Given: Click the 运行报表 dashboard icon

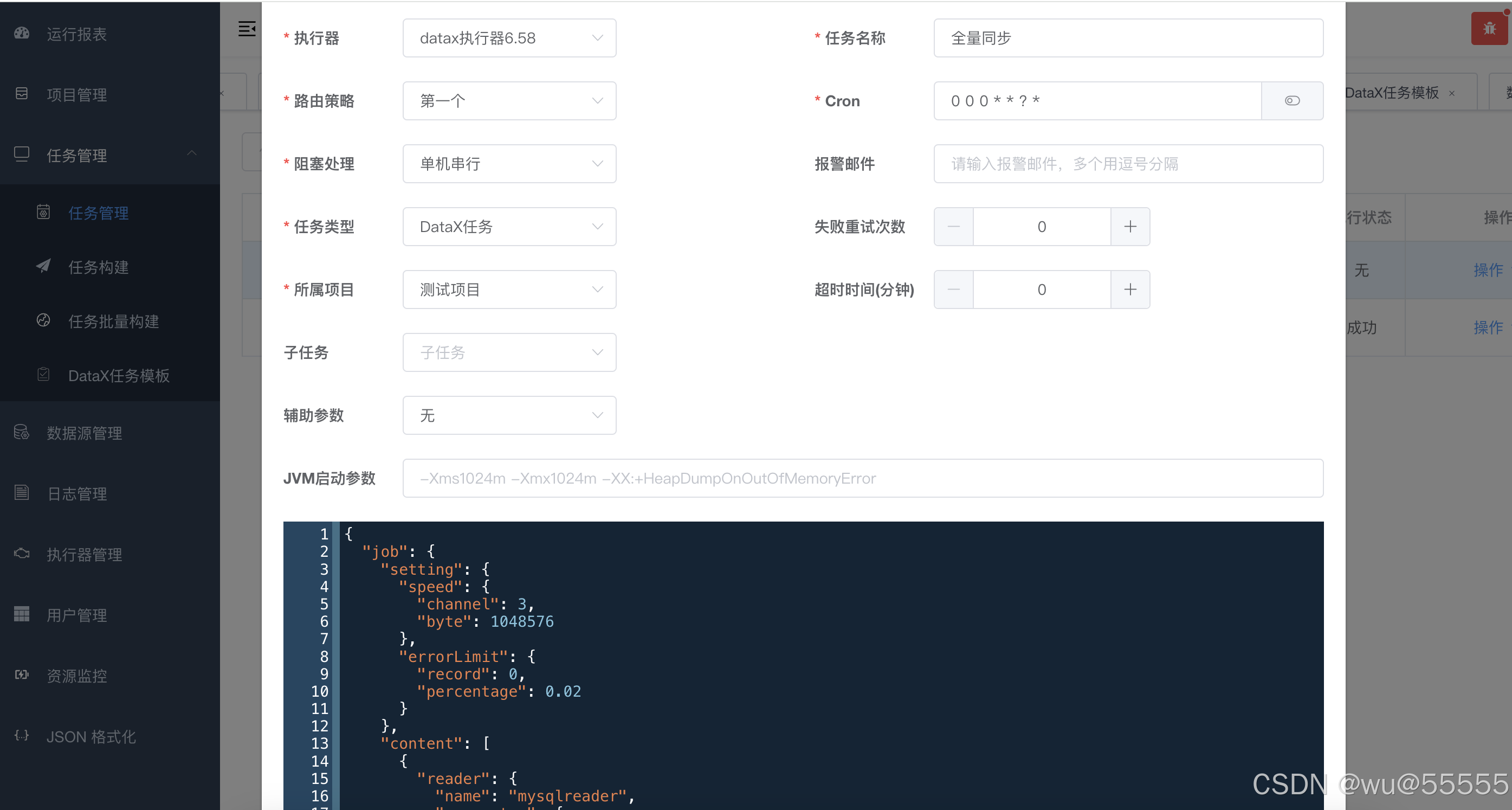Looking at the screenshot, I should pyautogui.click(x=22, y=34).
